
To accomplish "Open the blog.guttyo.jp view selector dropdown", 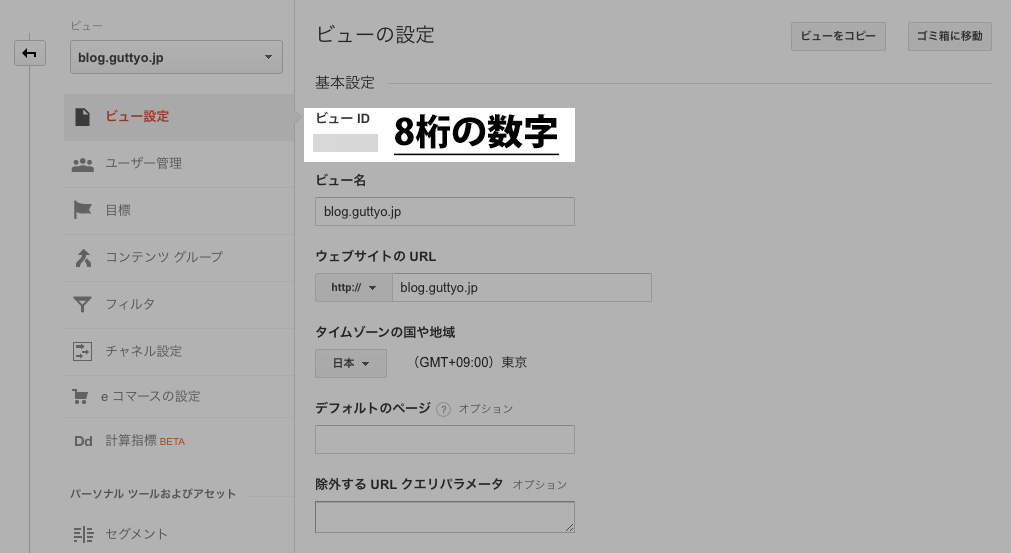I will click(x=176, y=58).
